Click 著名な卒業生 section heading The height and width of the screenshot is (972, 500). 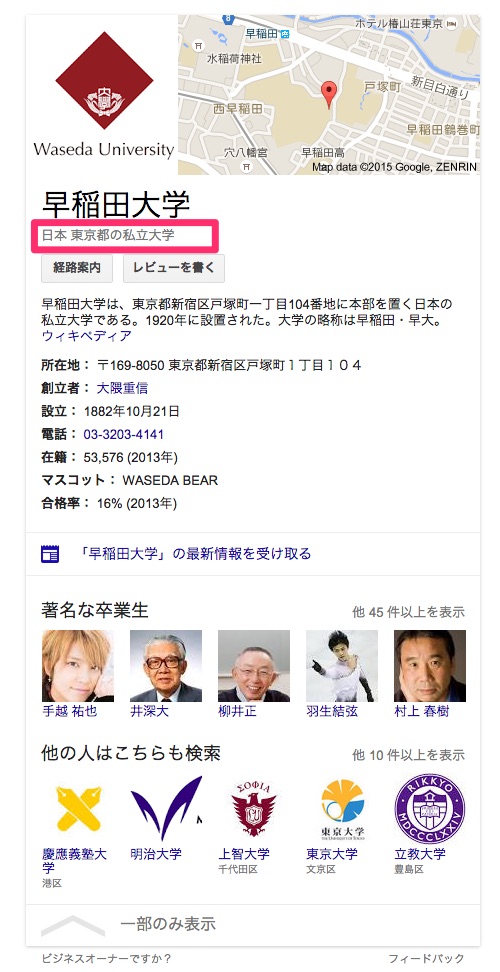pyautogui.click(x=95, y=611)
